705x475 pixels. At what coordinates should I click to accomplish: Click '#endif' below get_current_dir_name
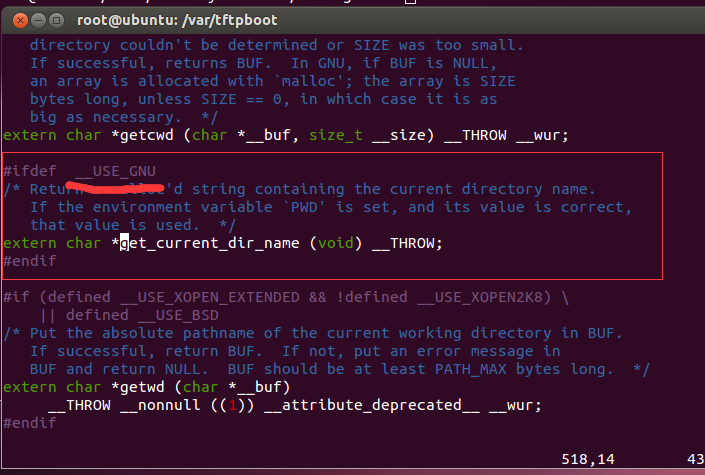30,261
